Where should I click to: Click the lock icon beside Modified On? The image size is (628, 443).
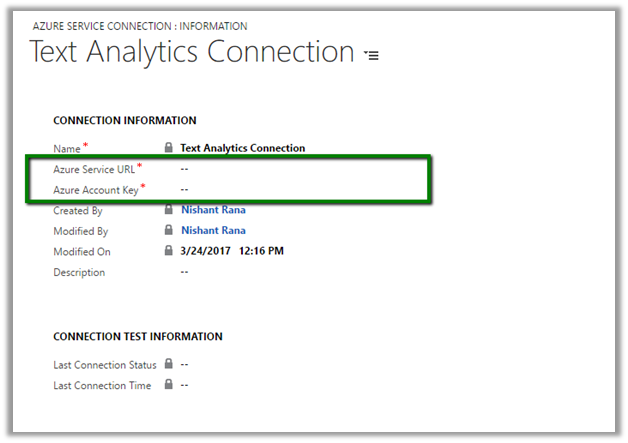click(x=169, y=251)
